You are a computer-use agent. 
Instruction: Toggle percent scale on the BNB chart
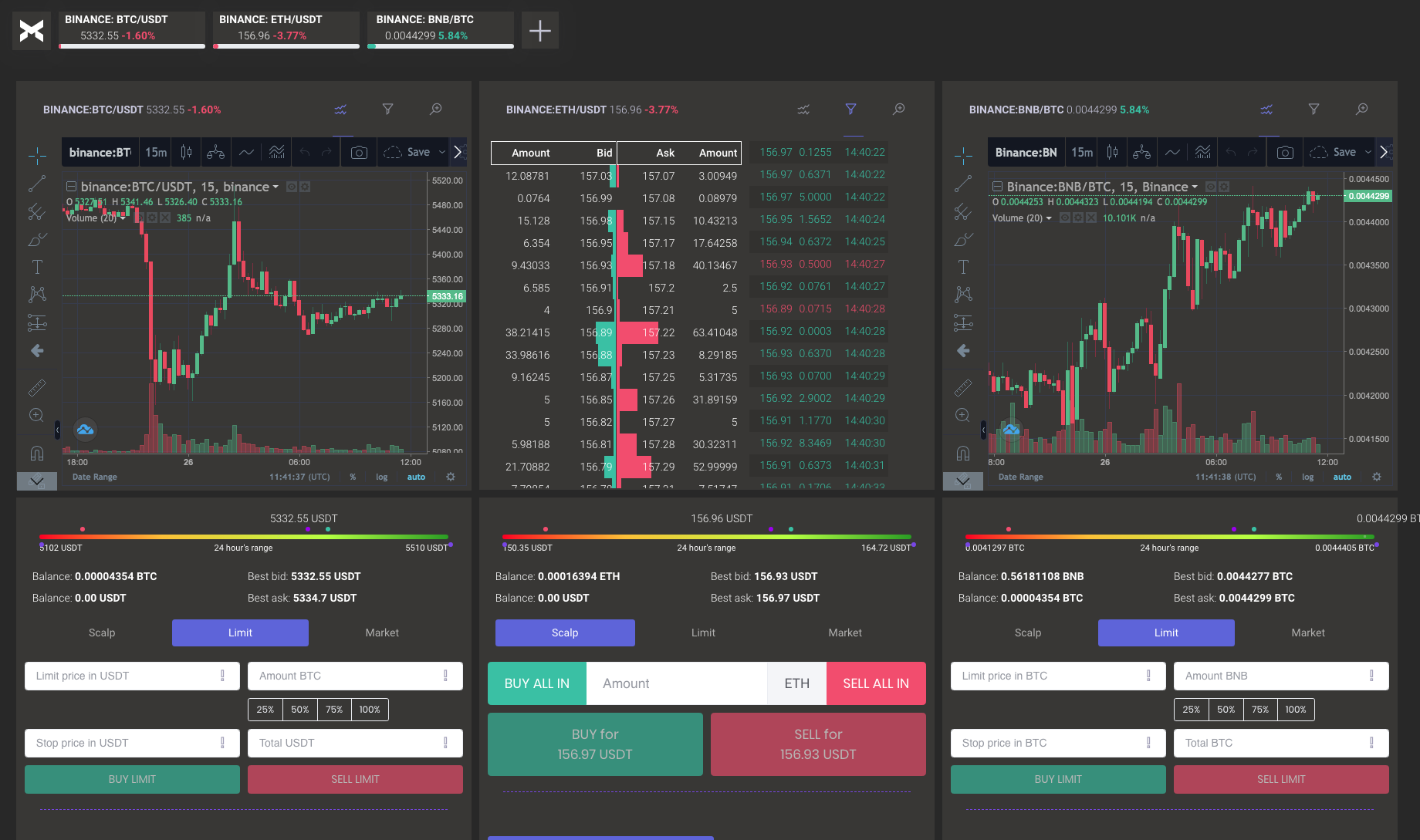point(1279,477)
